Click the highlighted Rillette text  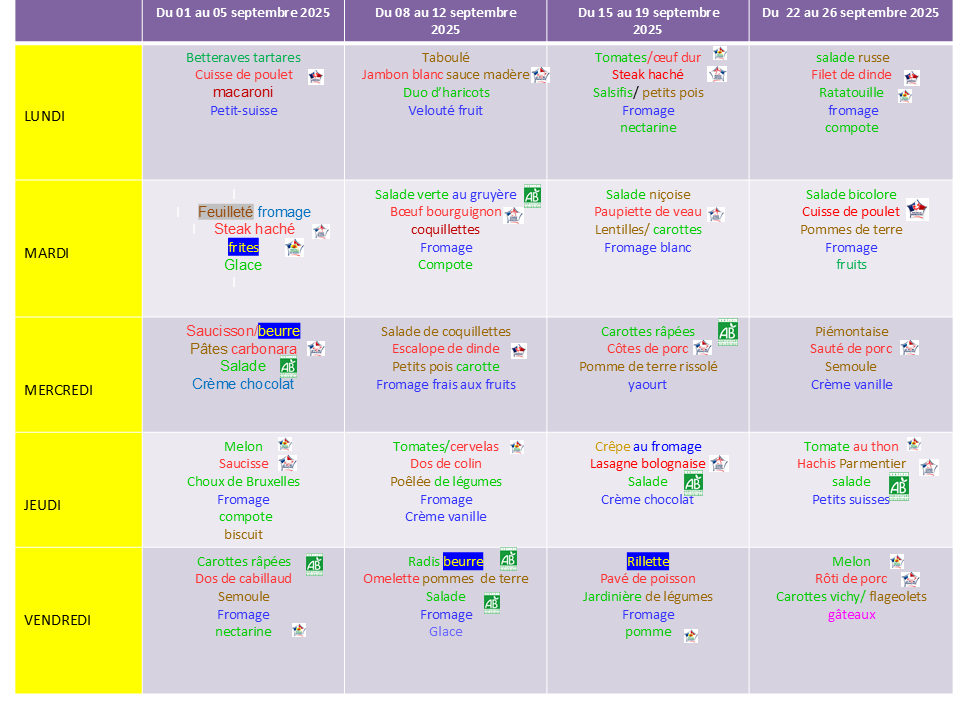point(648,561)
